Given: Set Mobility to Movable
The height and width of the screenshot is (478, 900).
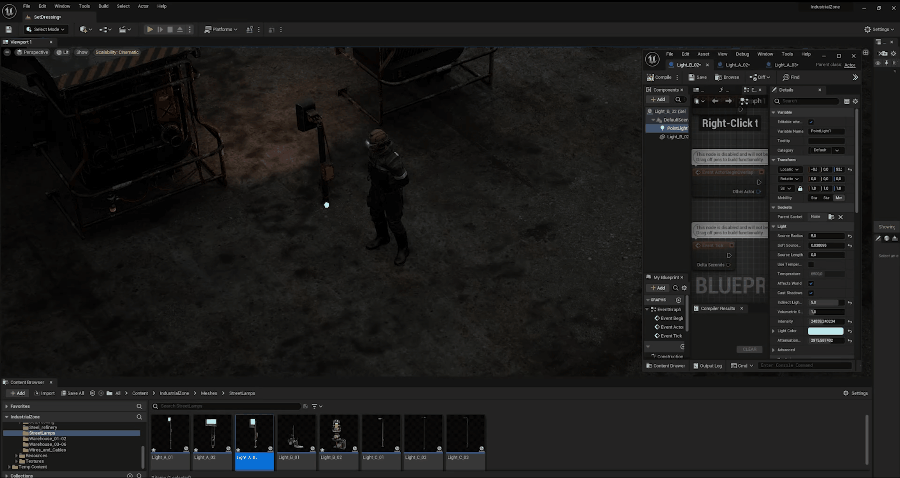Looking at the screenshot, I should coord(839,198).
